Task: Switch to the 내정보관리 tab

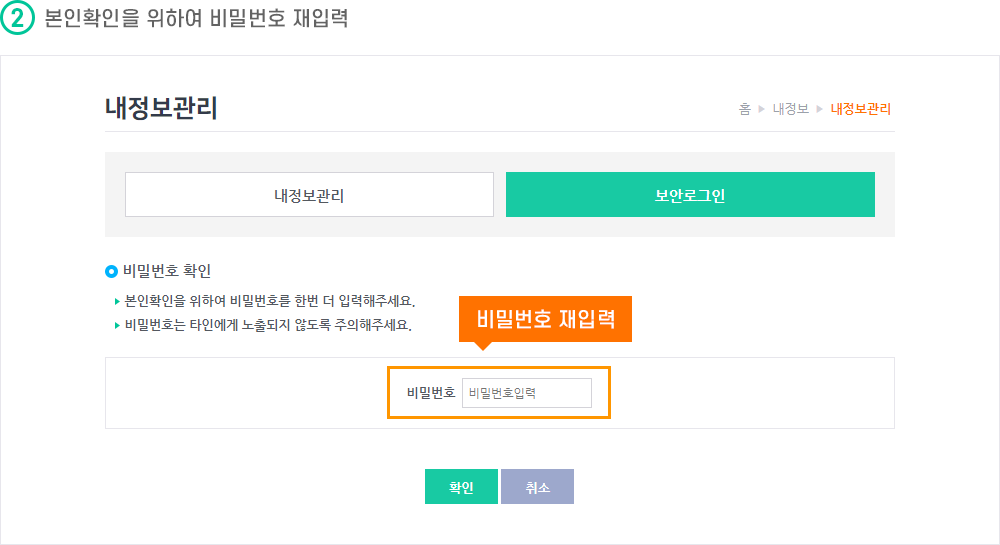Action: coord(309,194)
